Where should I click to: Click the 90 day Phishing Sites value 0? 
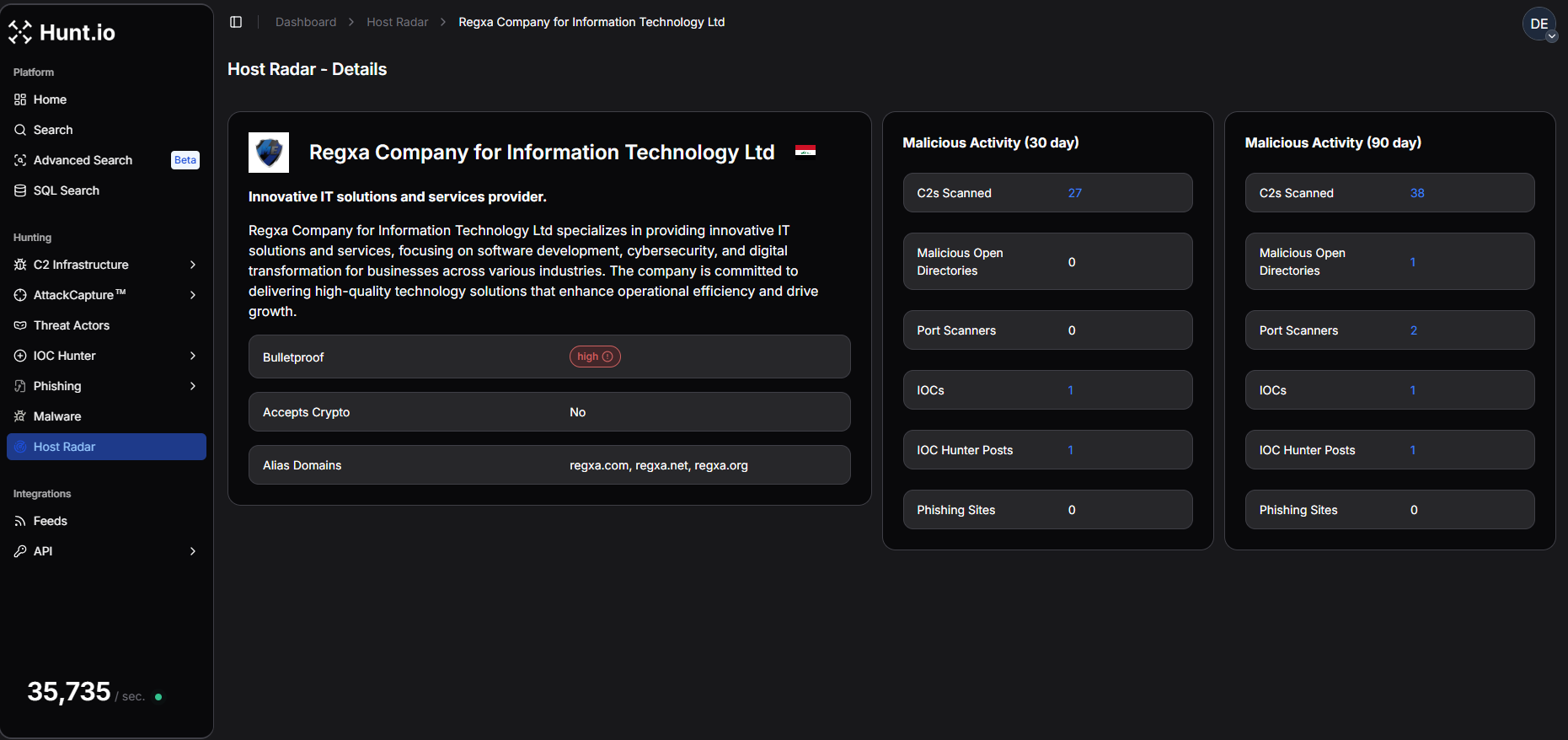click(x=1414, y=510)
